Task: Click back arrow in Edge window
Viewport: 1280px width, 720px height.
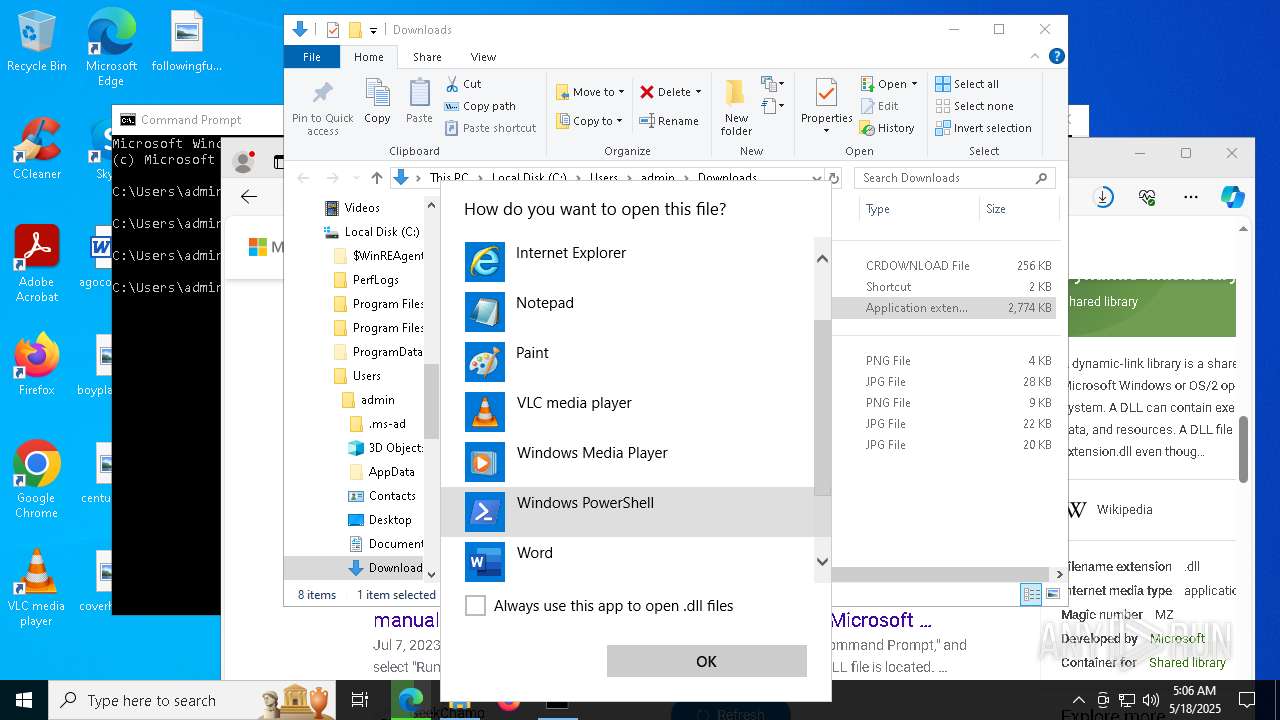Action: (x=250, y=197)
